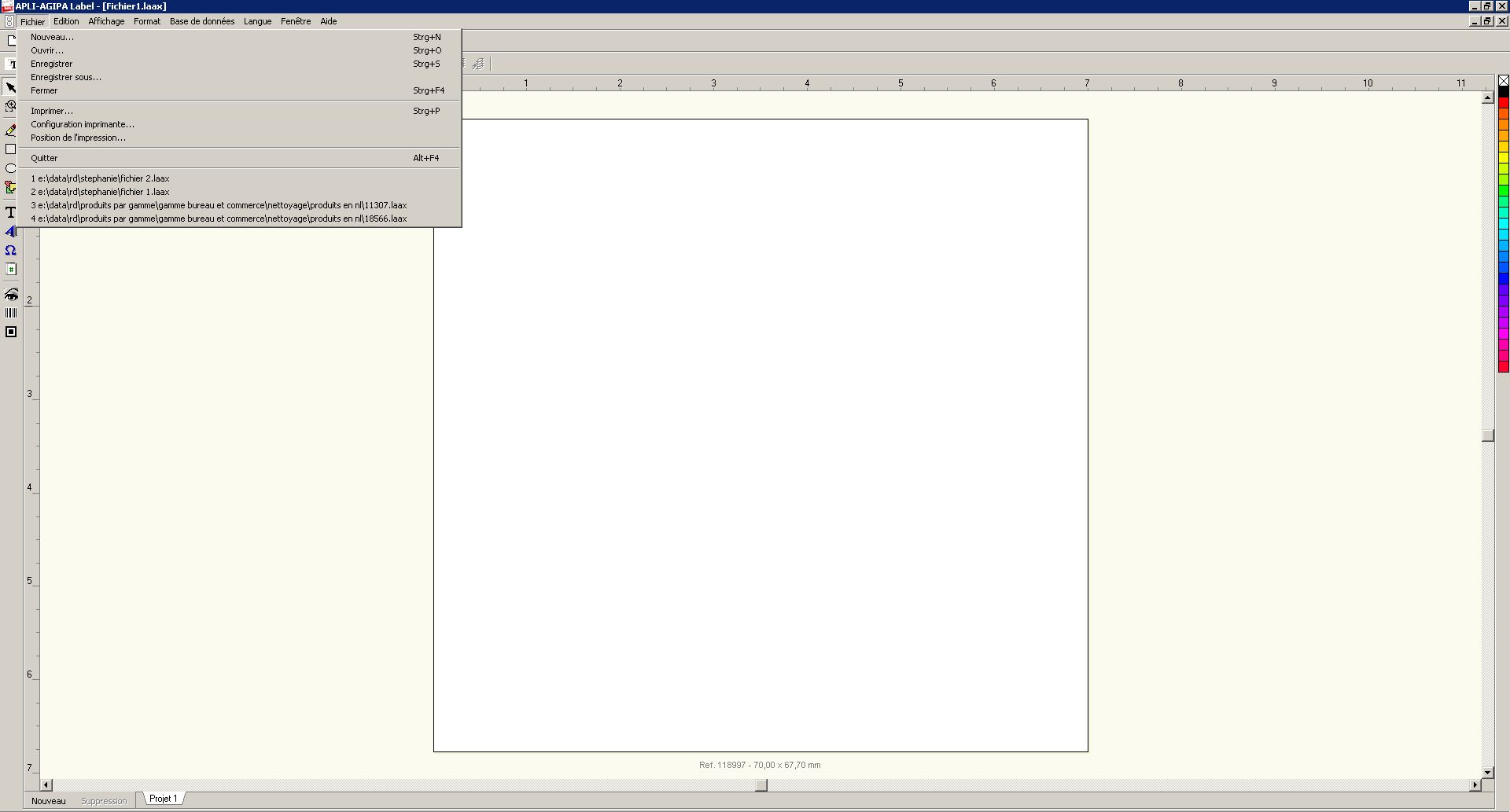
Task: Select the zoom magnifier tool
Action: pyautogui.click(x=11, y=106)
